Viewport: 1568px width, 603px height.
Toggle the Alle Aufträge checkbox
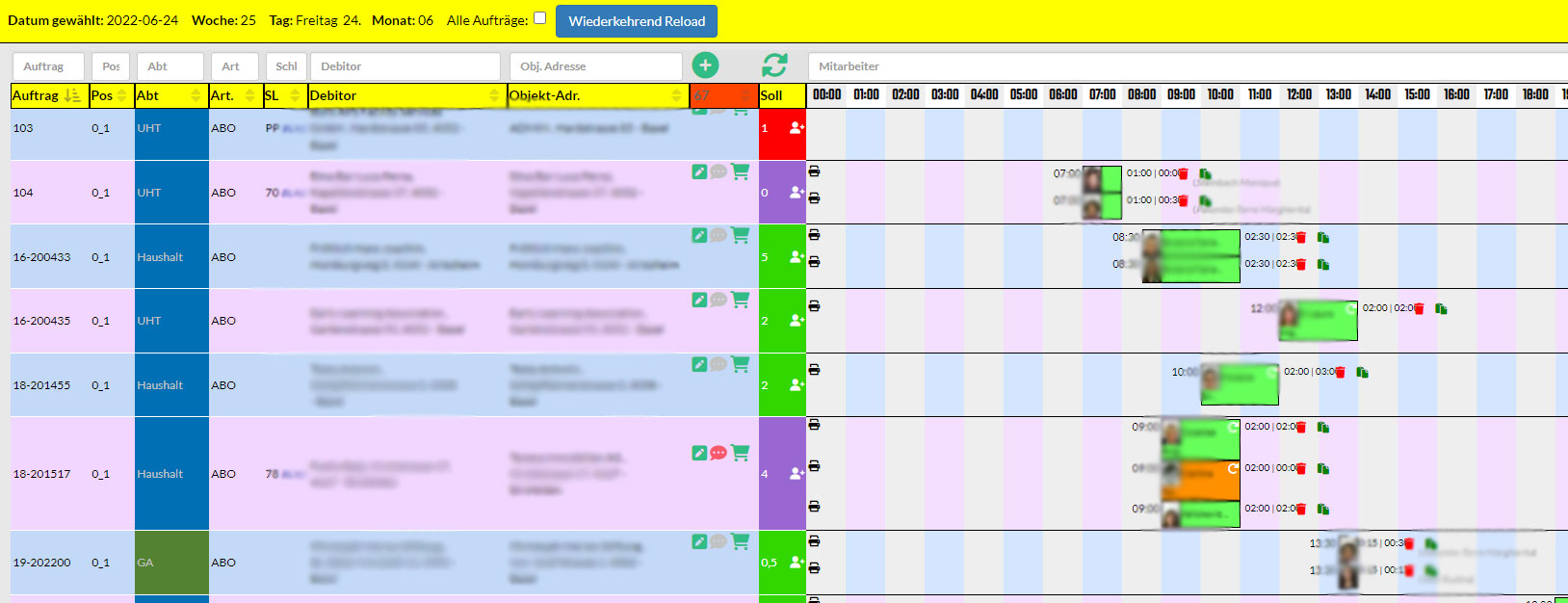click(539, 18)
